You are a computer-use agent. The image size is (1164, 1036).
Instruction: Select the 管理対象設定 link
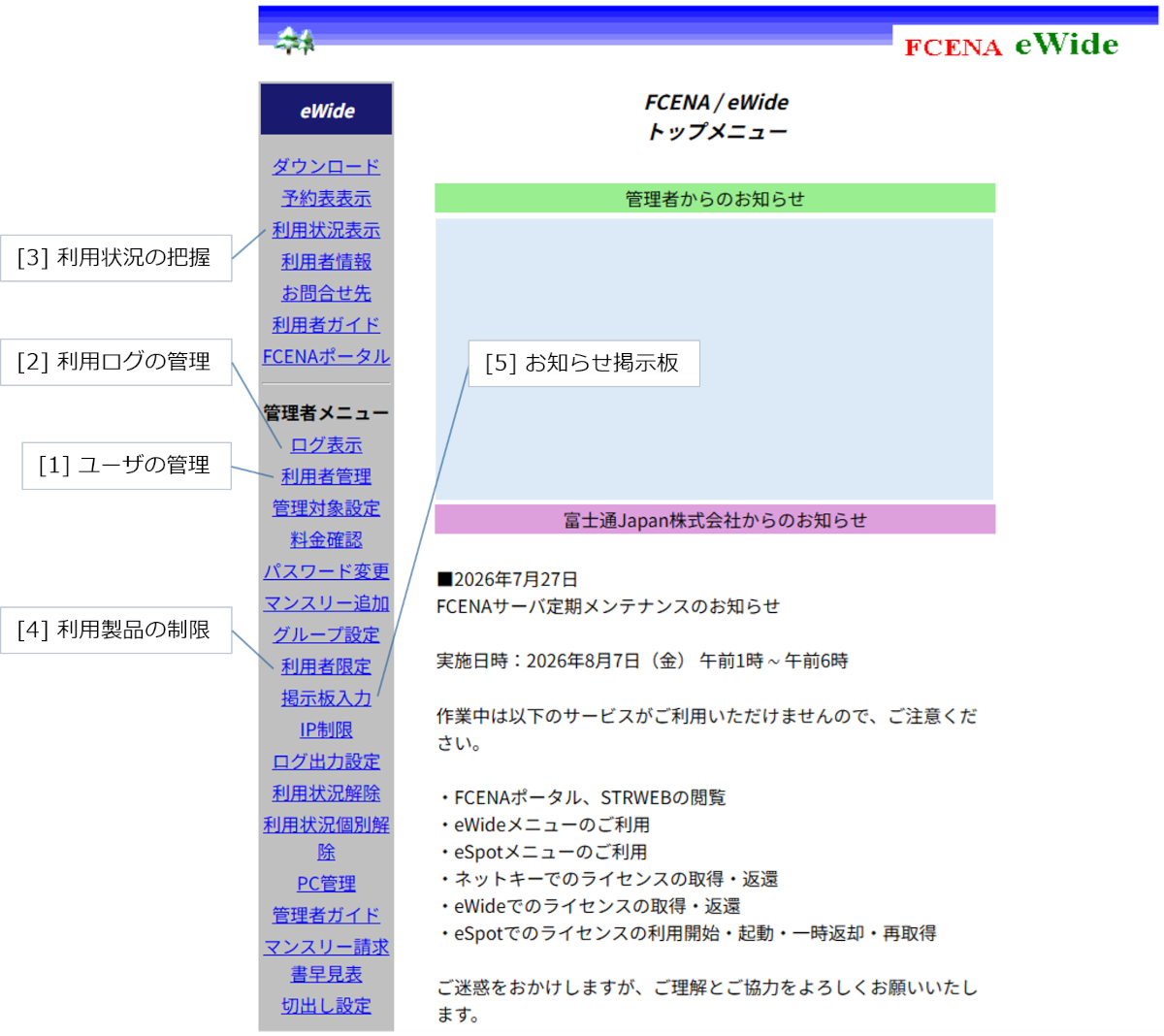(326, 508)
